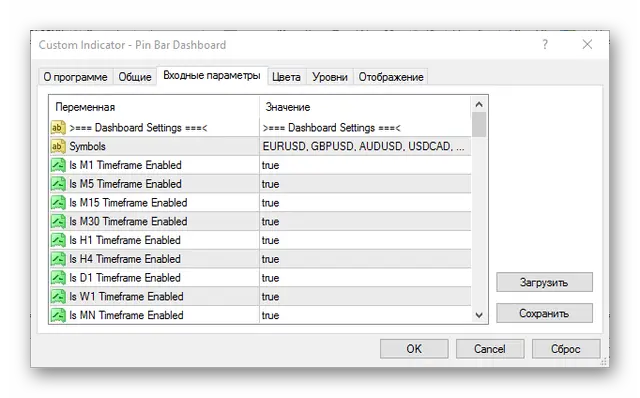Click the OK button
This screenshot has width=640, height=398.
(414, 349)
